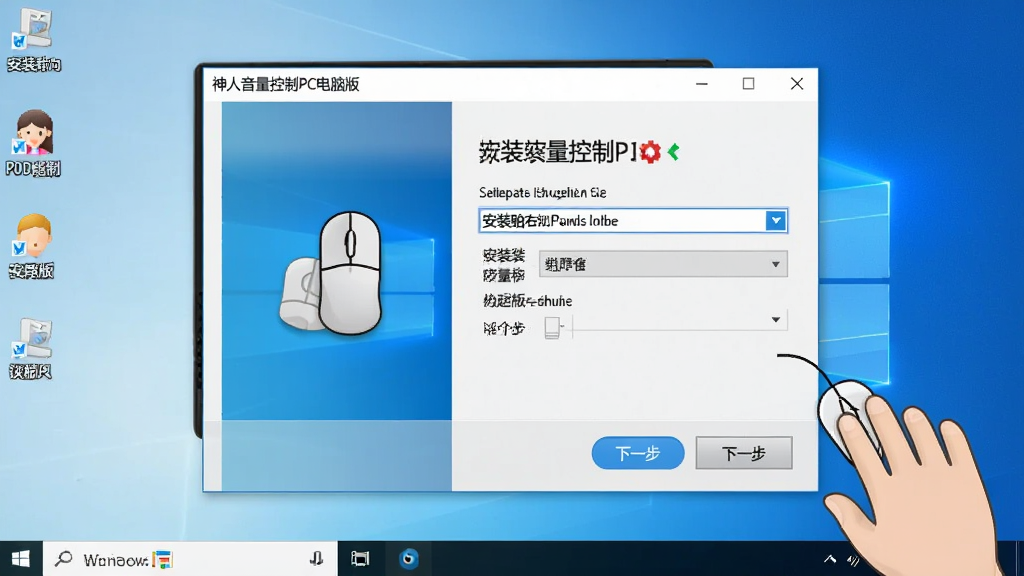Open the girl avatar desktop shortcut
Viewport: 1024px width, 576px height.
(33, 143)
